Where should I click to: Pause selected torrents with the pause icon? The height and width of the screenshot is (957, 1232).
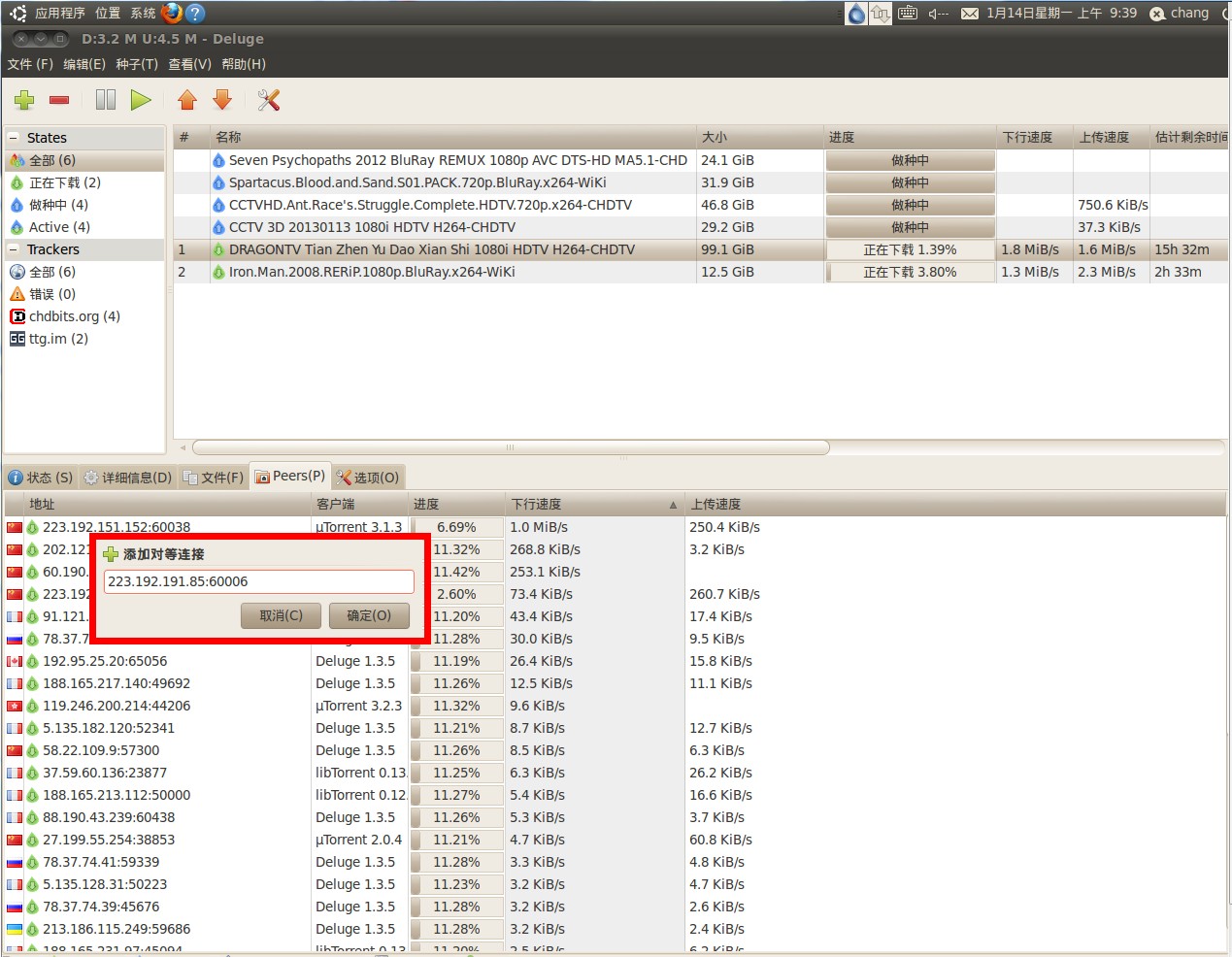click(106, 100)
